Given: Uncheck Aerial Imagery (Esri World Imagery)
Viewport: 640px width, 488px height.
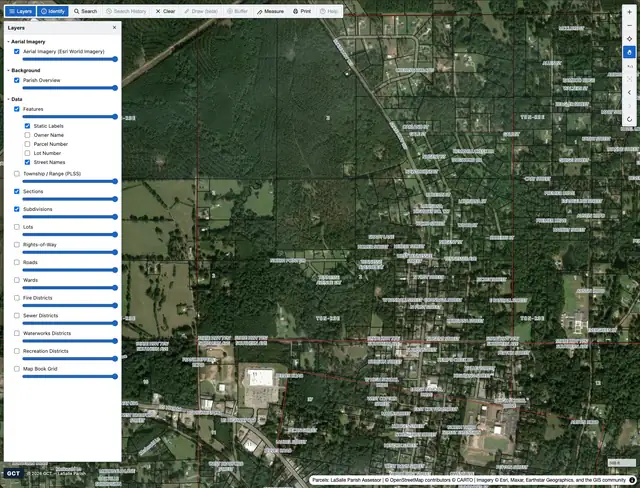Looking at the screenshot, I should coord(17,51).
